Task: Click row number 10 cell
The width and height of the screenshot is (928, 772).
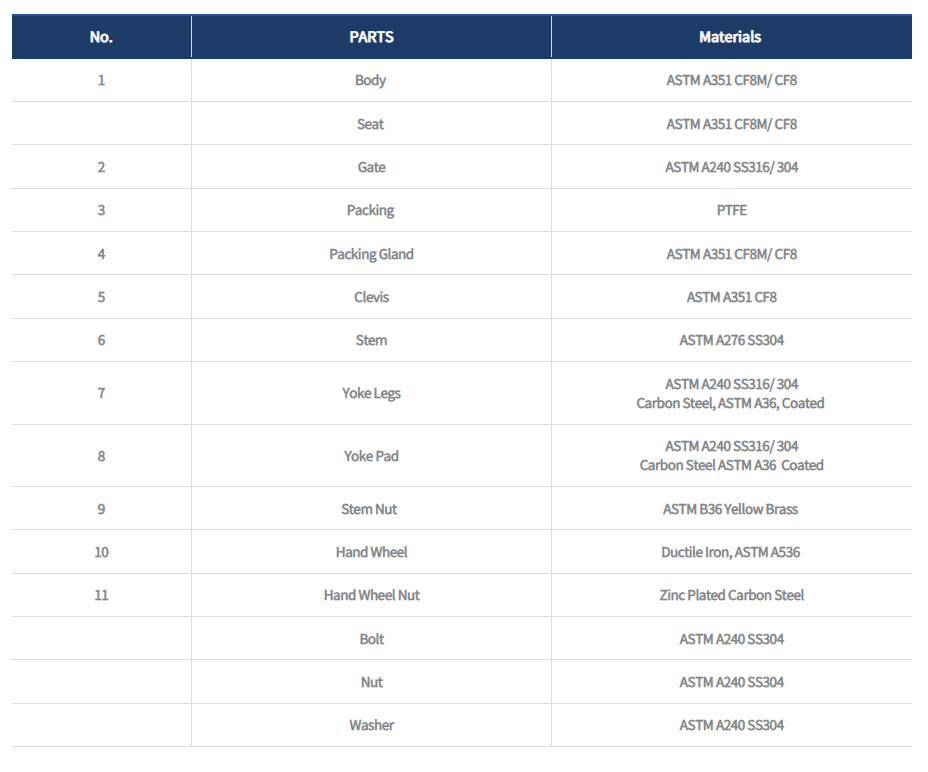Action: click(x=101, y=552)
